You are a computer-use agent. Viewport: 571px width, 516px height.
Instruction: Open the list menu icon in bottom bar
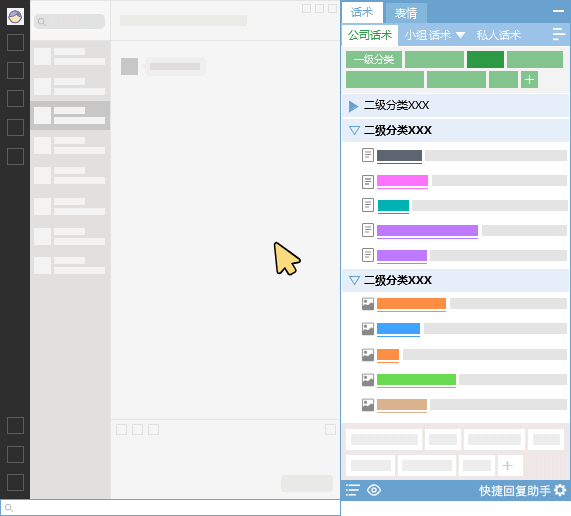353,490
